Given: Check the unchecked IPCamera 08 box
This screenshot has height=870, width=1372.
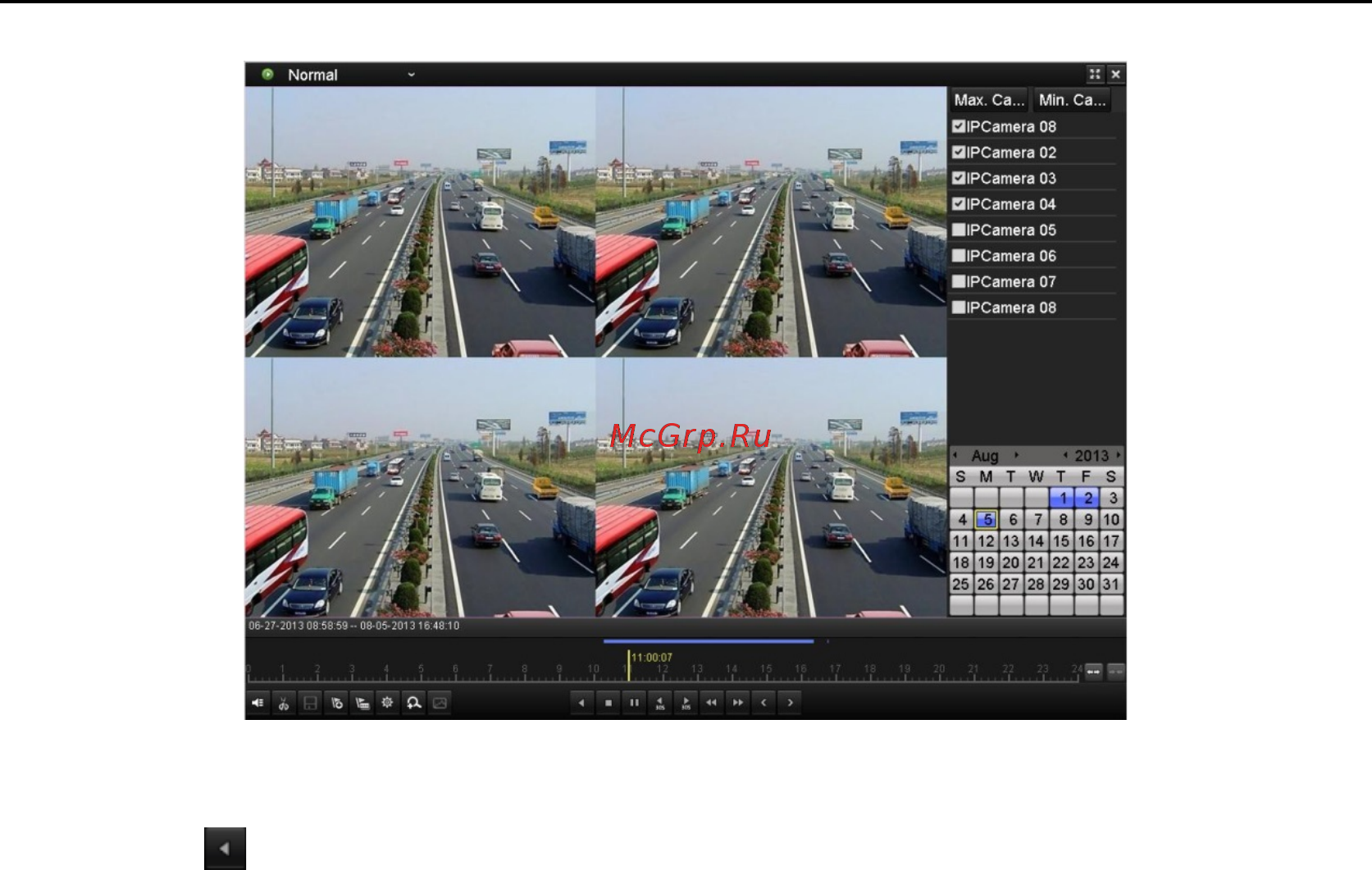Looking at the screenshot, I should [x=958, y=307].
